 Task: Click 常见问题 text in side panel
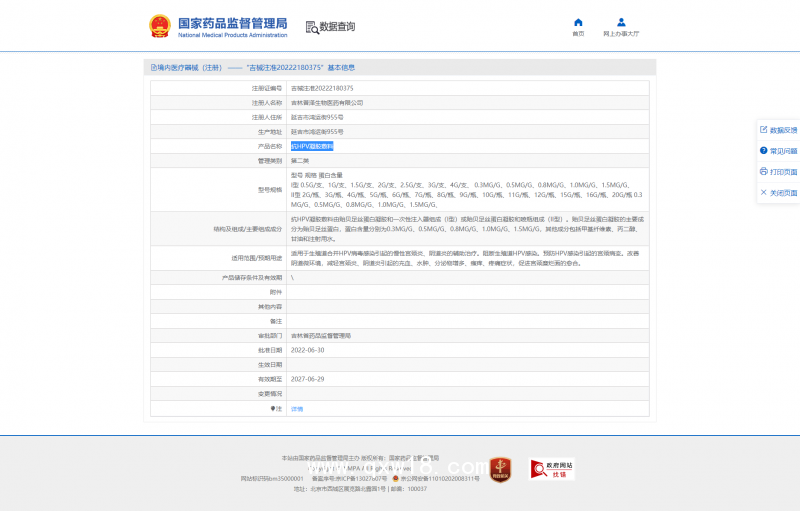[x=784, y=151]
